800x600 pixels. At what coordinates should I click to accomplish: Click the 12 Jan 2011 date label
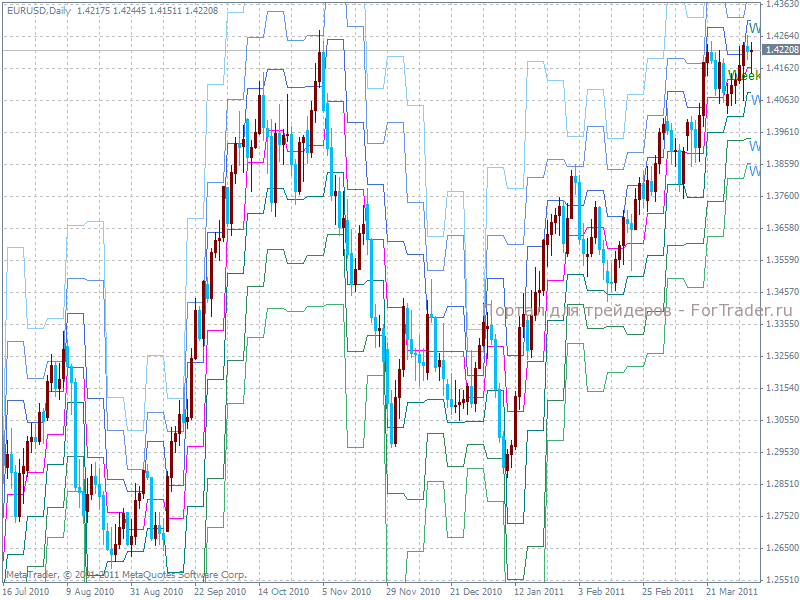(539, 591)
